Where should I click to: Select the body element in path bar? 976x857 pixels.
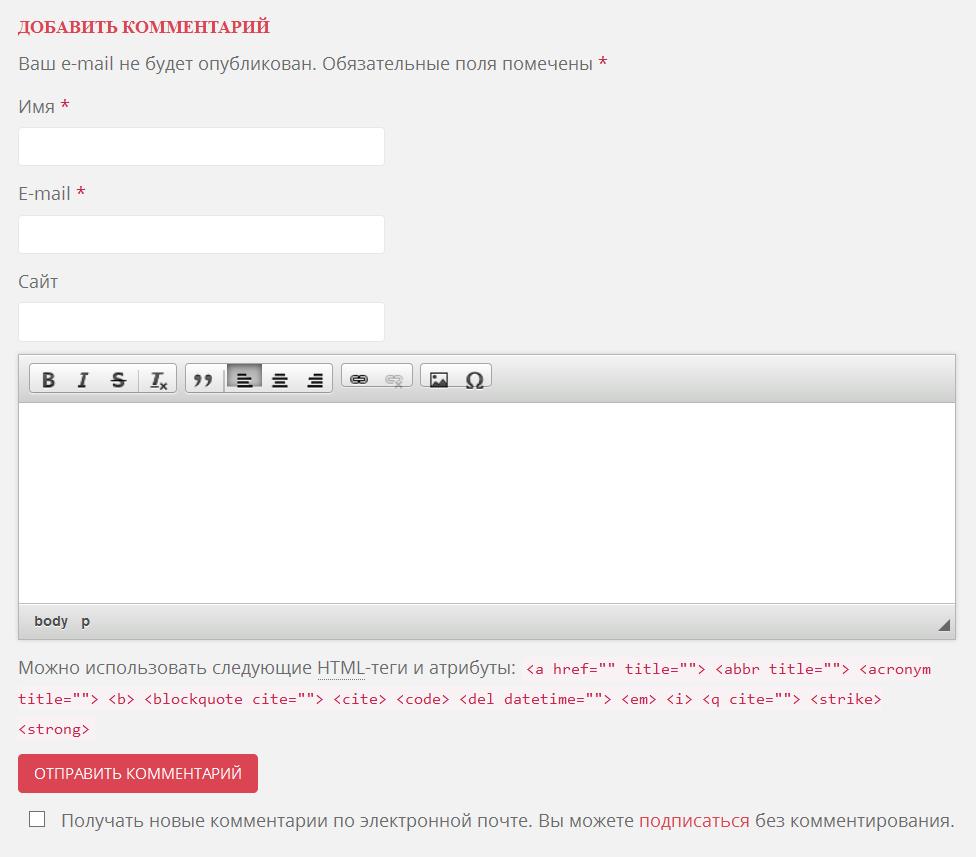click(x=51, y=621)
